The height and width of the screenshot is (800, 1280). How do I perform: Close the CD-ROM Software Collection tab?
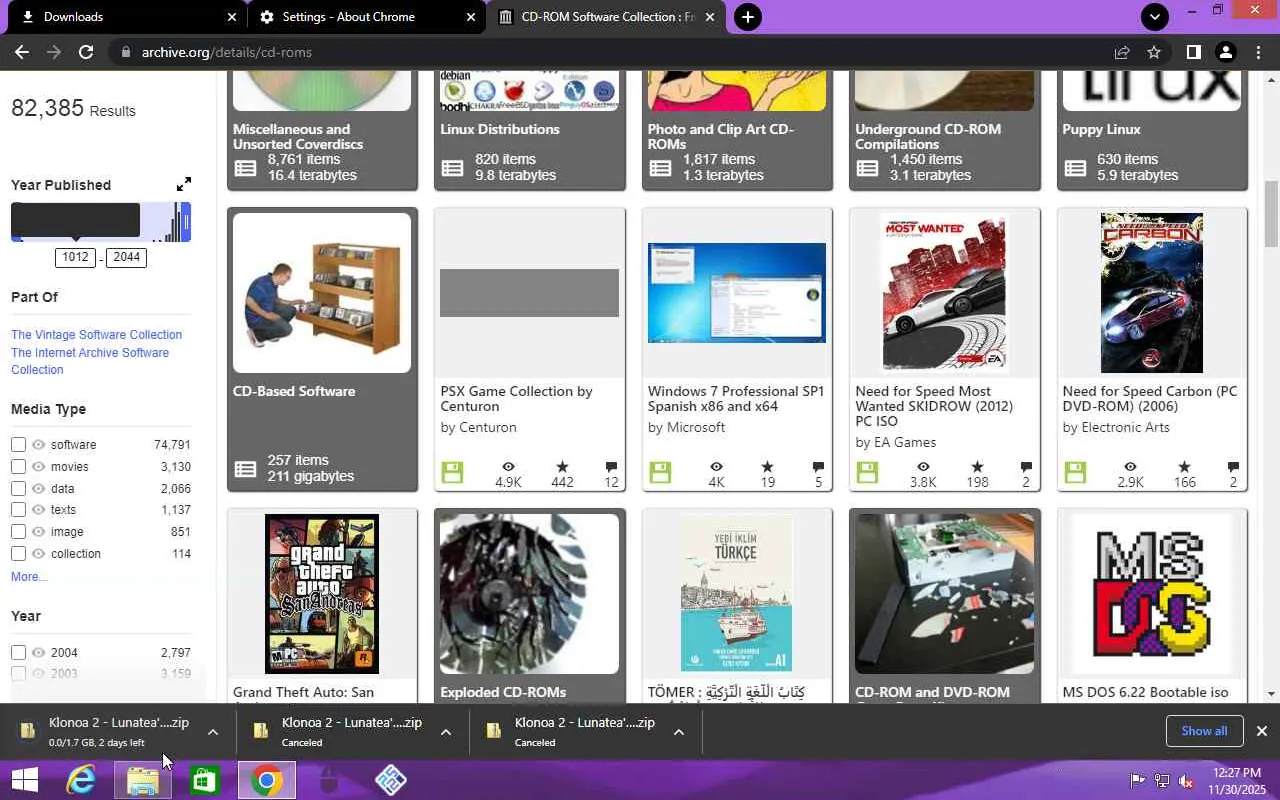coord(710,17)
